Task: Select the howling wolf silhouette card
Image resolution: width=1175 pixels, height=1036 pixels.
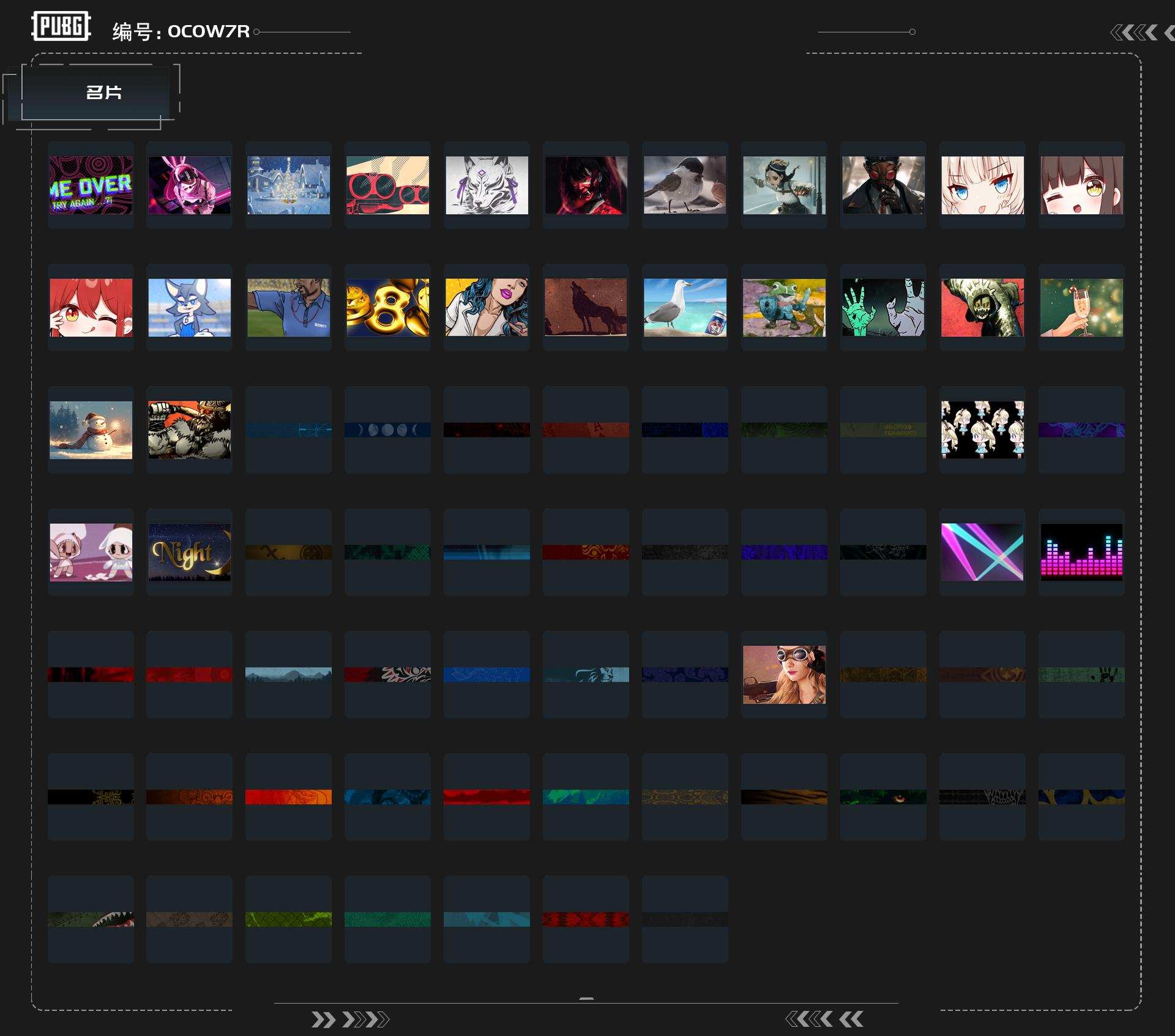Action: click(x=586, y=307)
